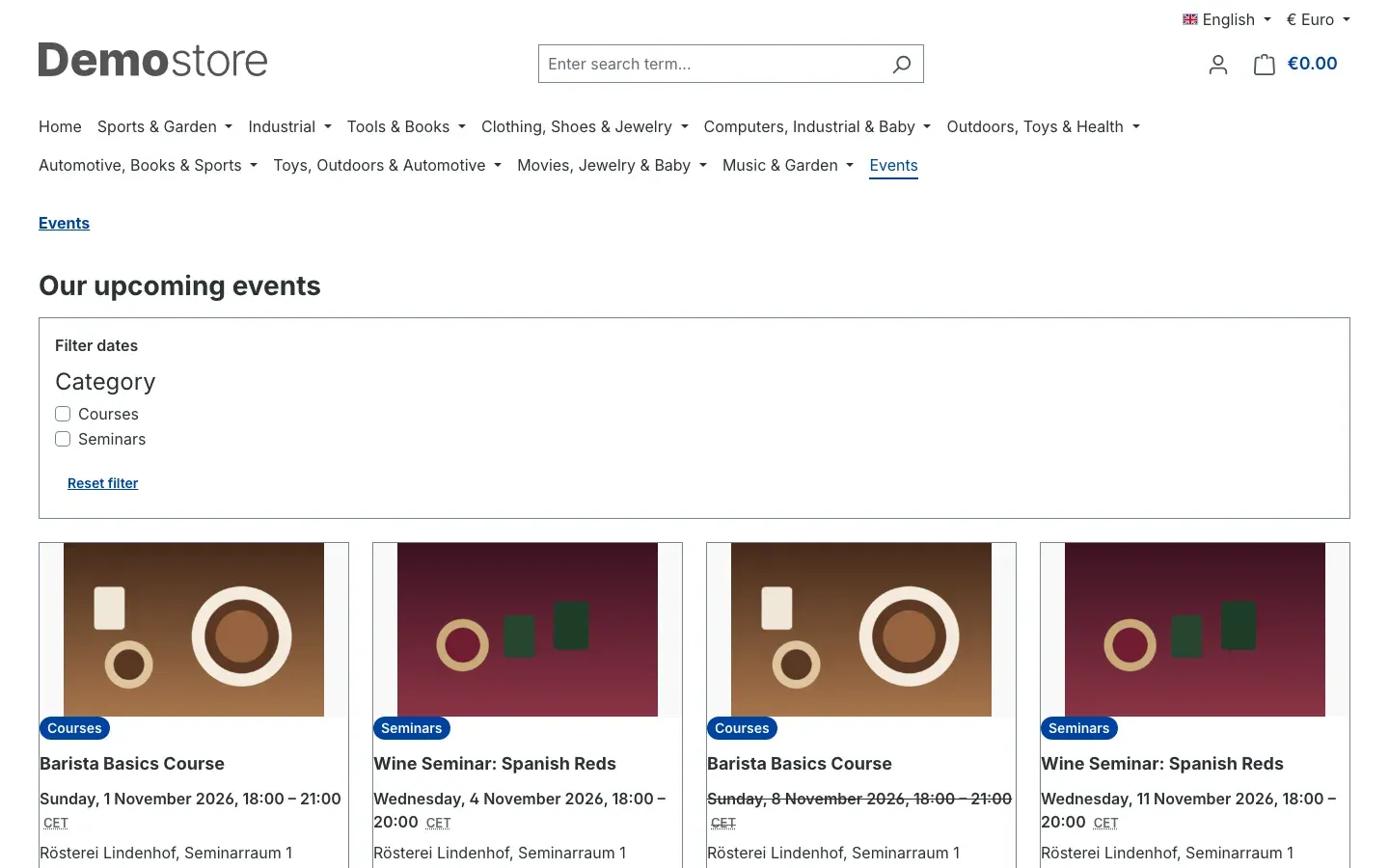The width and height of the screenshot is (1389, 868).
Task: Expand Outdoors, Toys & Health menu
Action: pos(1043,126)
